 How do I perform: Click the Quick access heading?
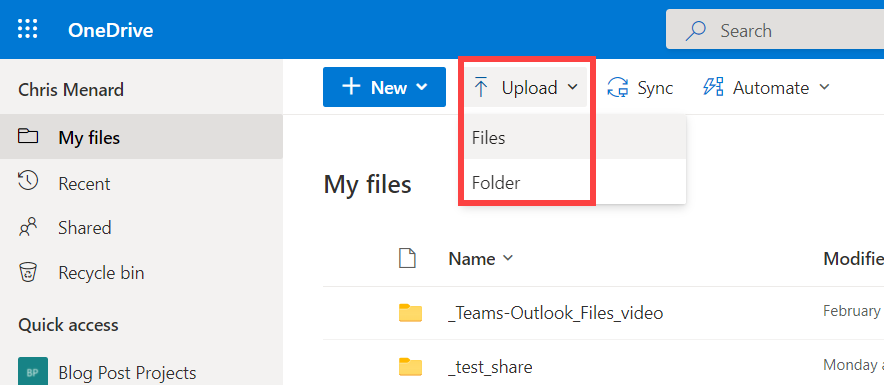click(68, 325)
